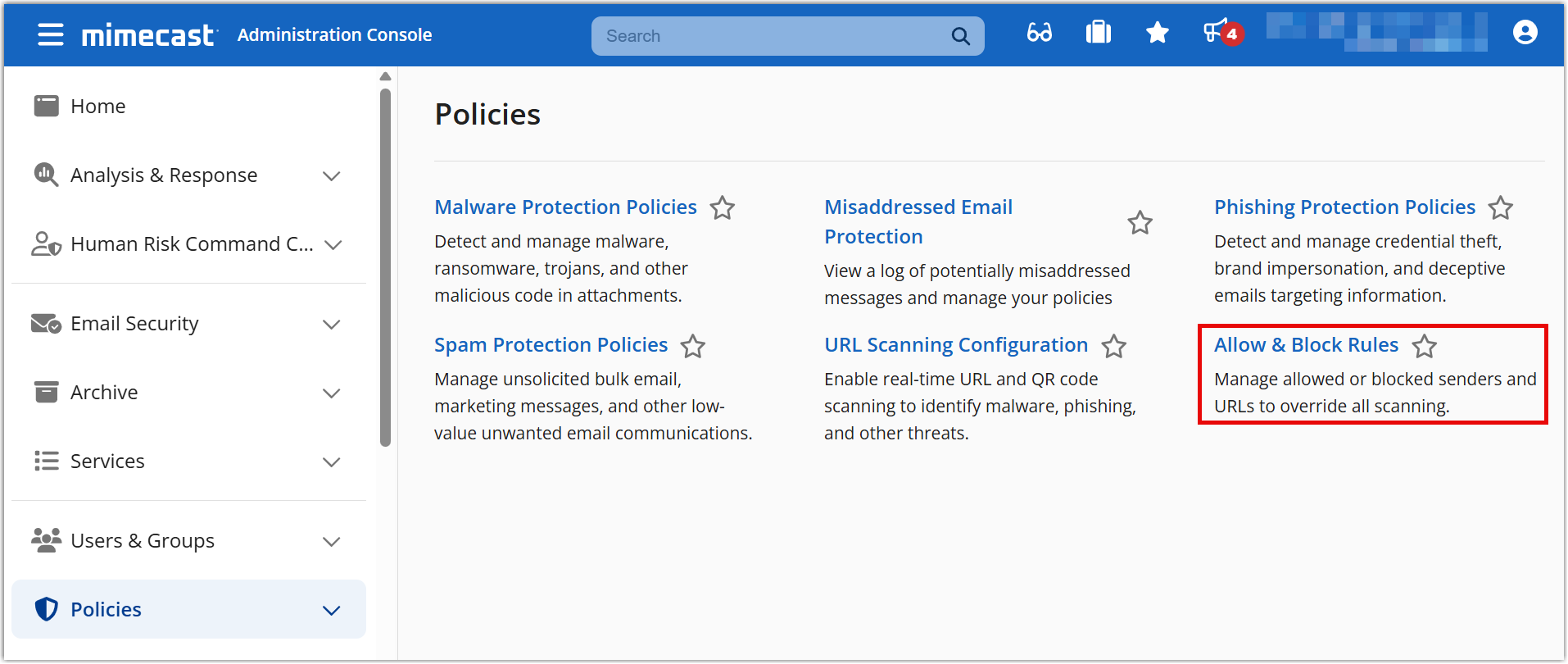Open the briefcase icon in the header
This screenshot has height=664, width=1568.
tap(1098, 33)
